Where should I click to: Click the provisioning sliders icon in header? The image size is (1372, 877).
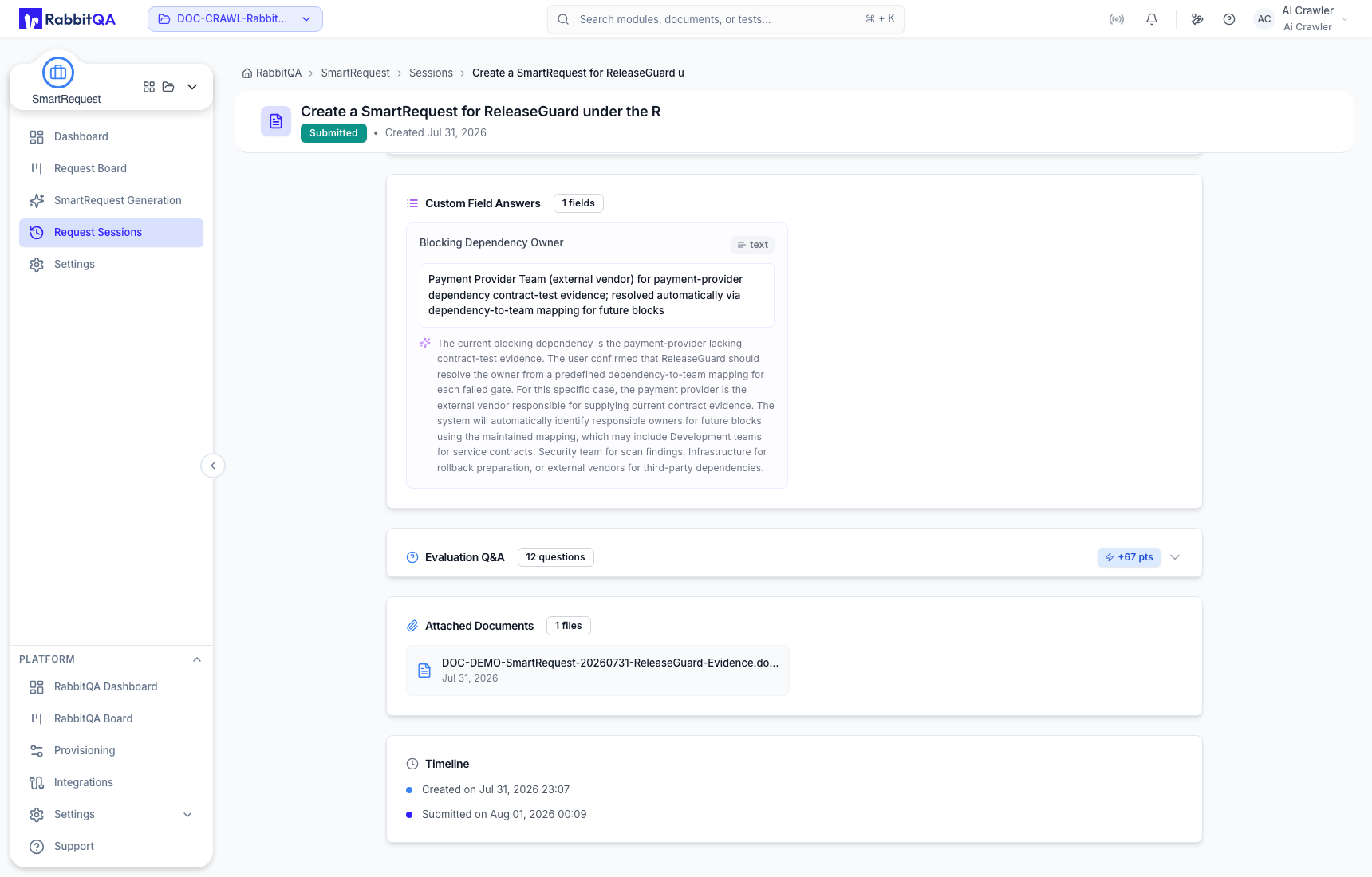point(1197,19)
